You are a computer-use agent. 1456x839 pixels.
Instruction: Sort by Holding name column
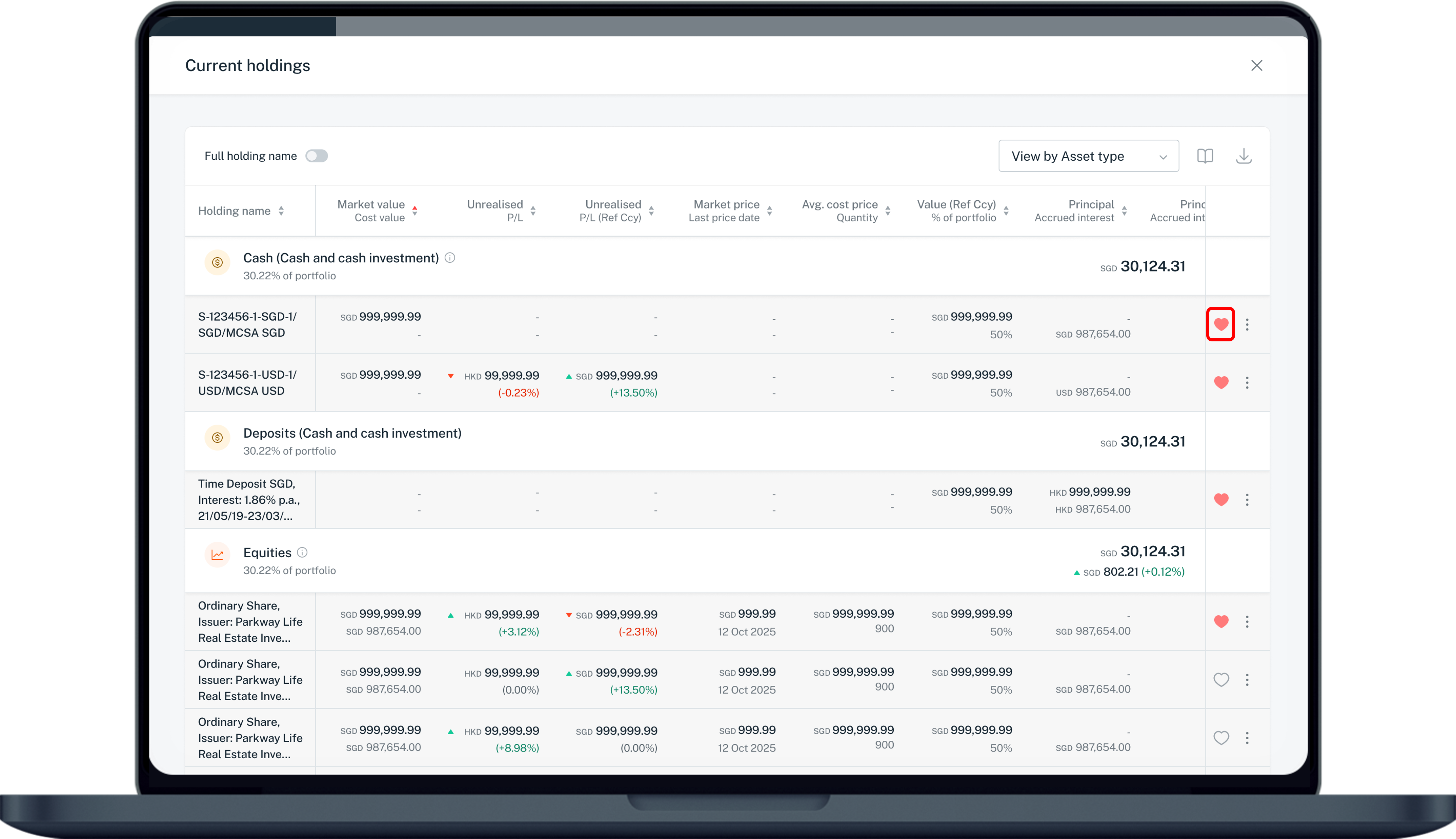tap(281, 211)
